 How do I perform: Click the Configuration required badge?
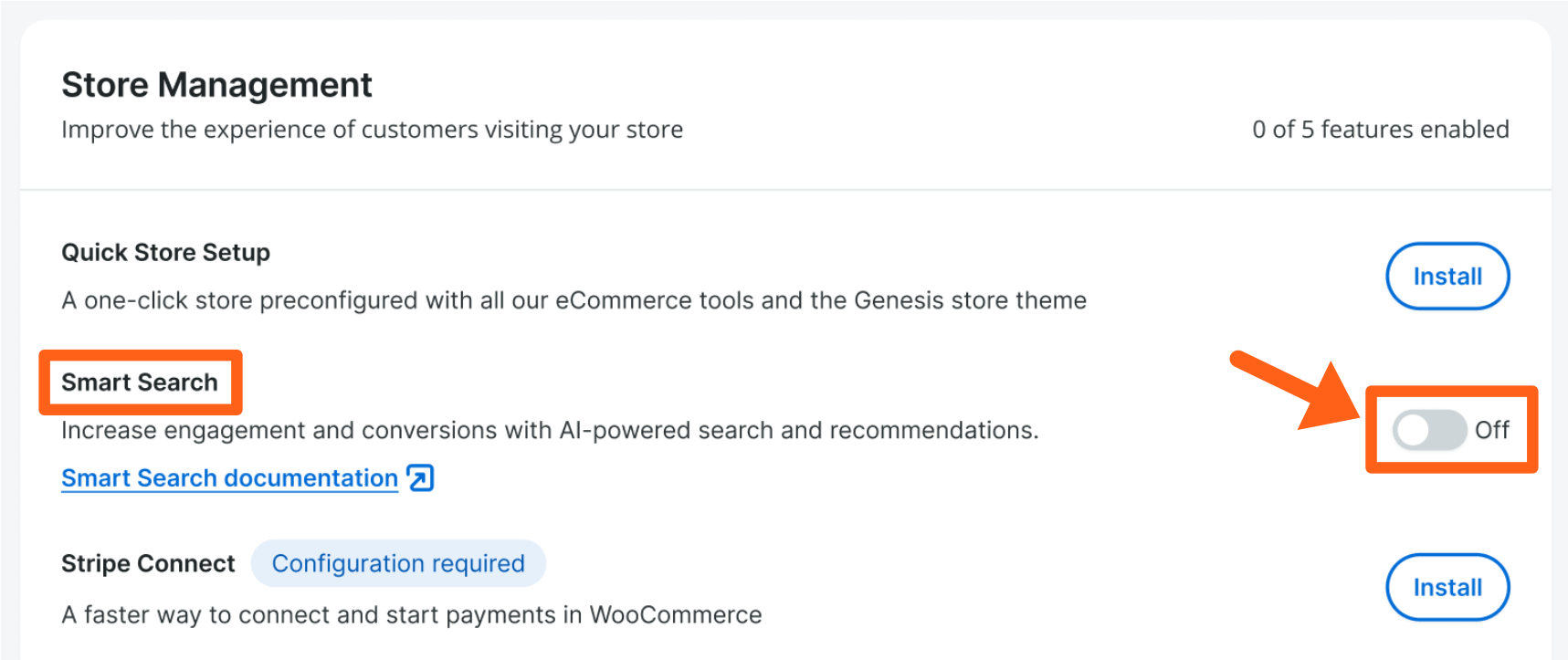[x=398, y=563]
